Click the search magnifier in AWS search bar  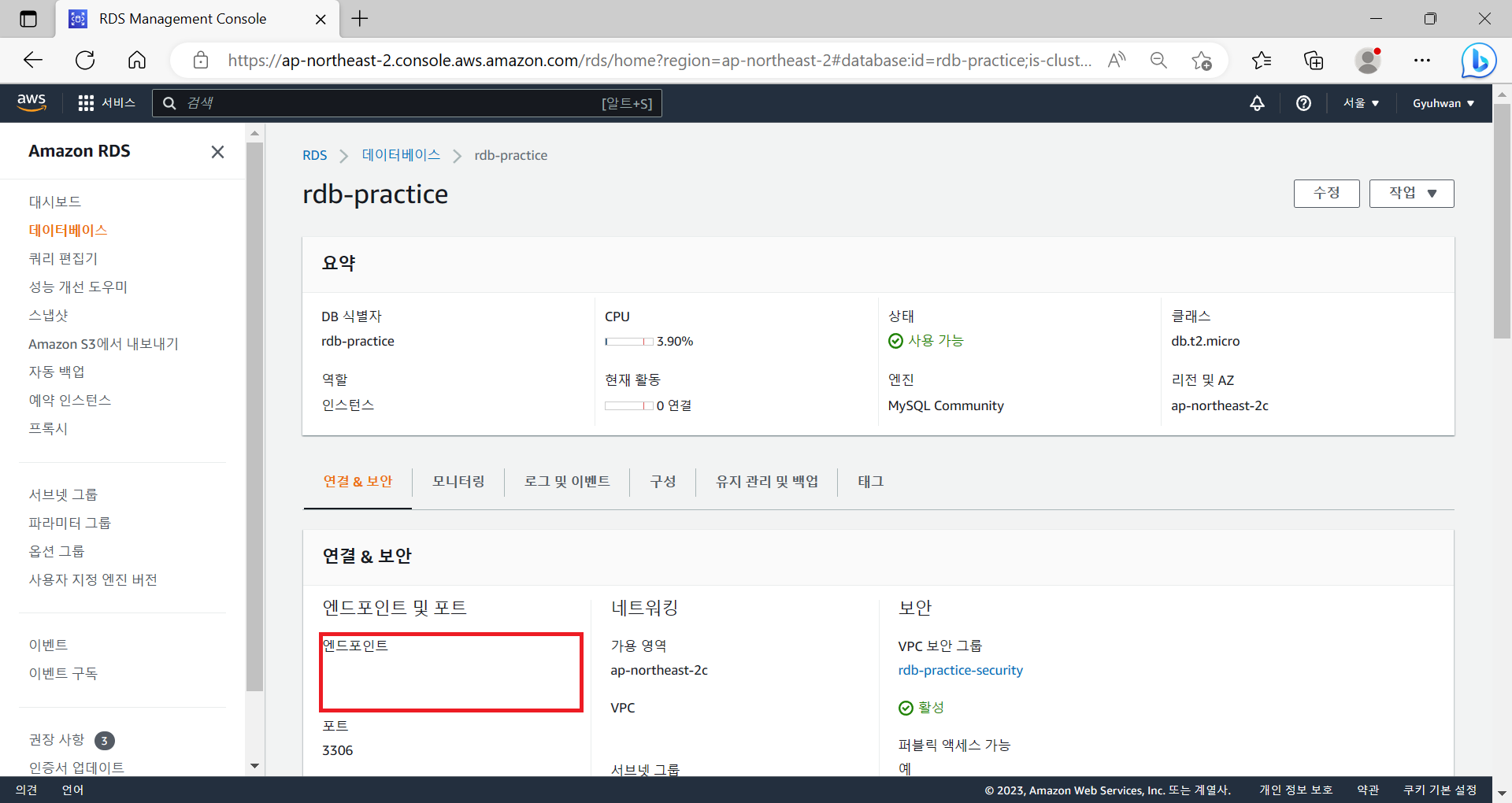169,103
